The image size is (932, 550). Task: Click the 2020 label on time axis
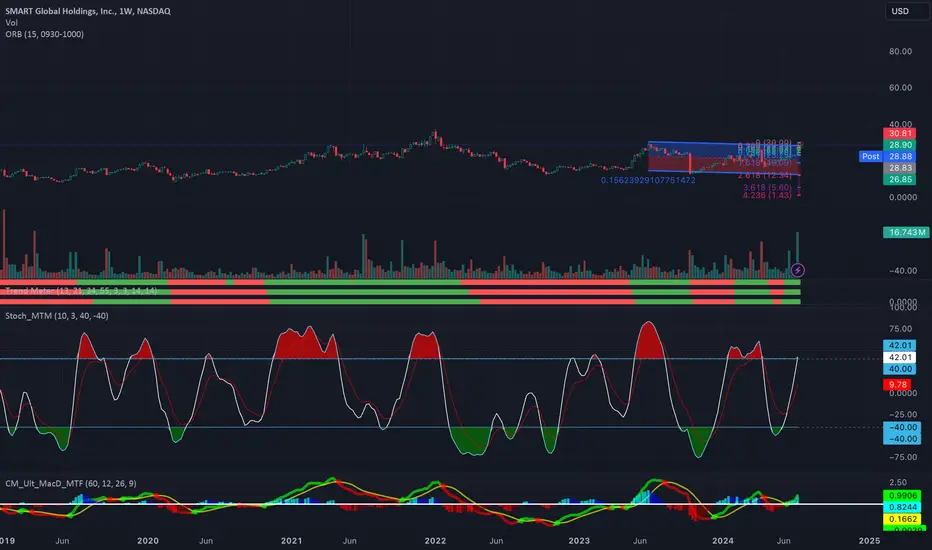(147, 540)
